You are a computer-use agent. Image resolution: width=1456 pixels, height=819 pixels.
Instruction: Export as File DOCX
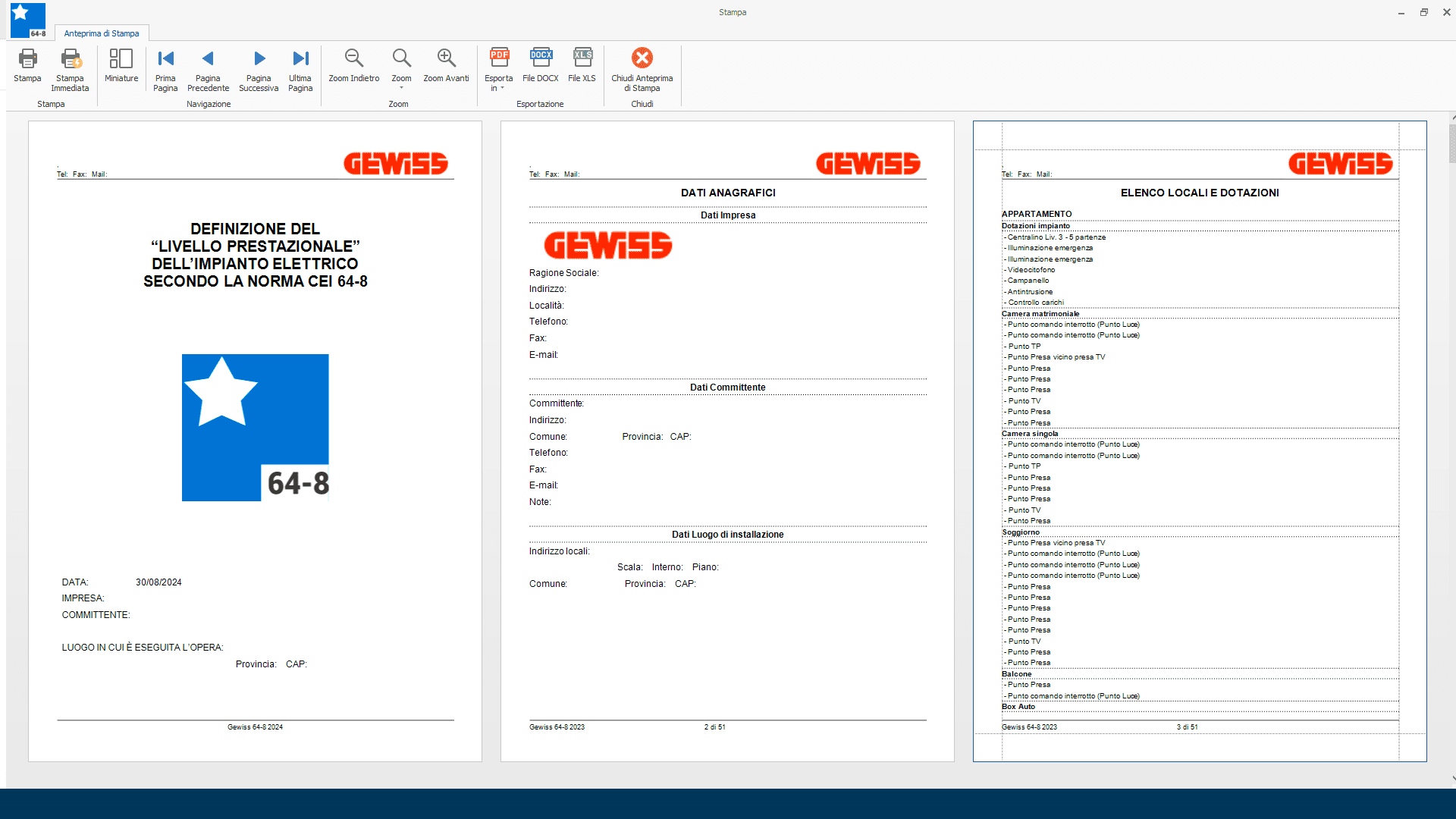(541, 65)
